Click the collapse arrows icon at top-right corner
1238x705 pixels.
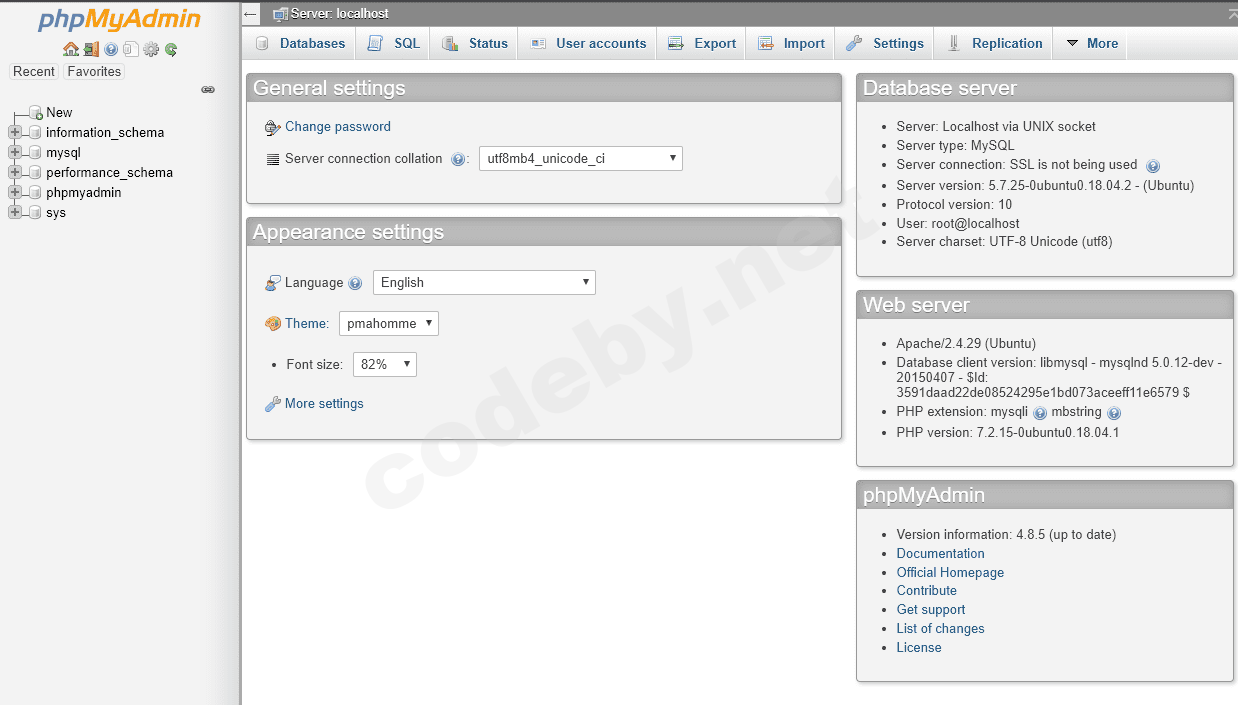(x=1232, y=14)
